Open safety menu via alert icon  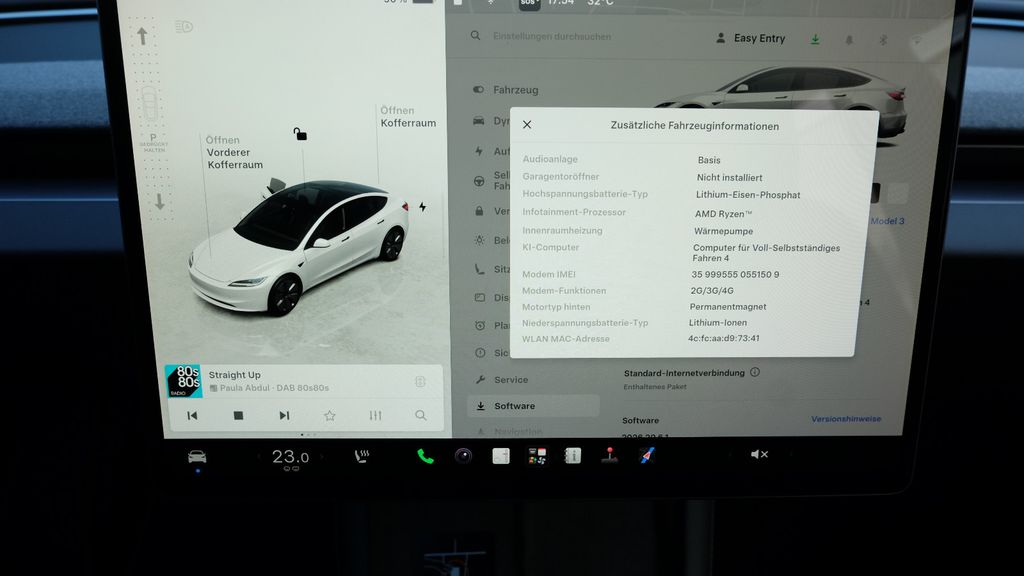coord(480,353)
